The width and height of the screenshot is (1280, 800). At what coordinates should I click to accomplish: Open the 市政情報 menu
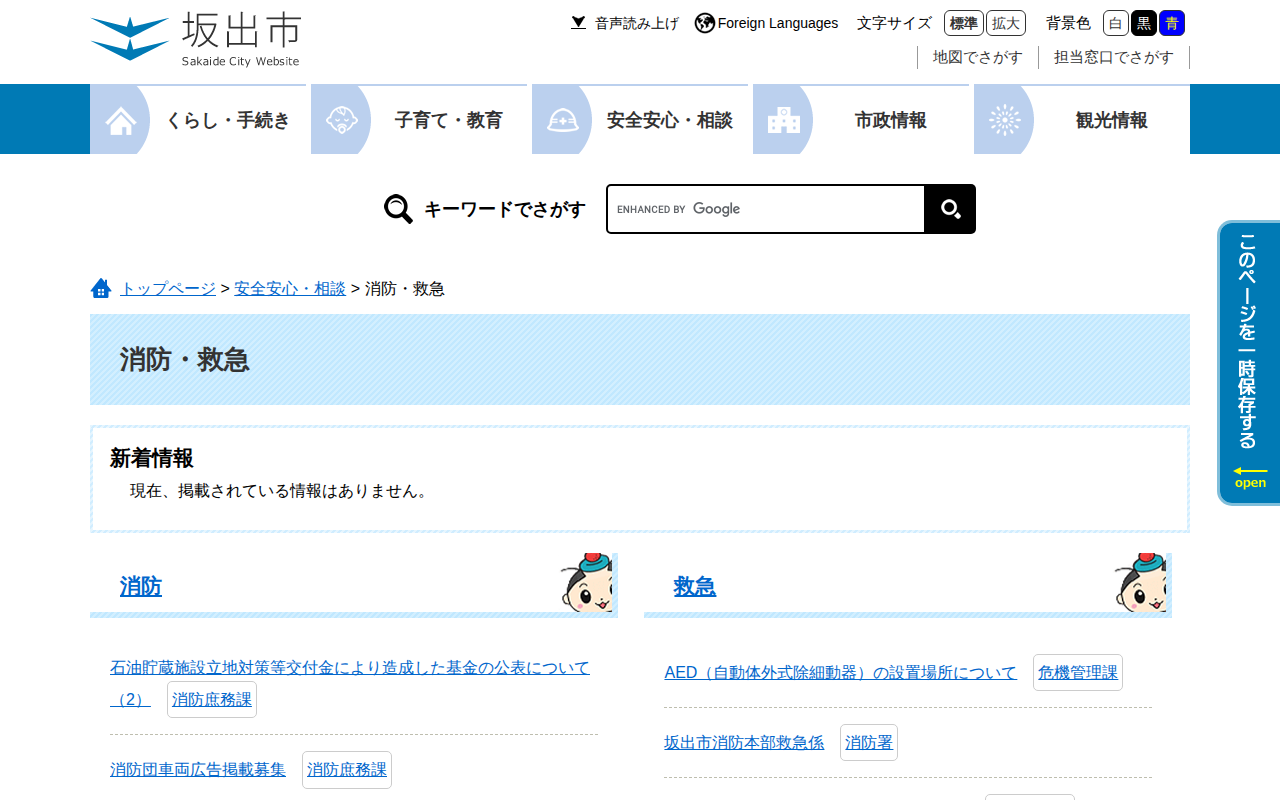[x=861, y=120]
